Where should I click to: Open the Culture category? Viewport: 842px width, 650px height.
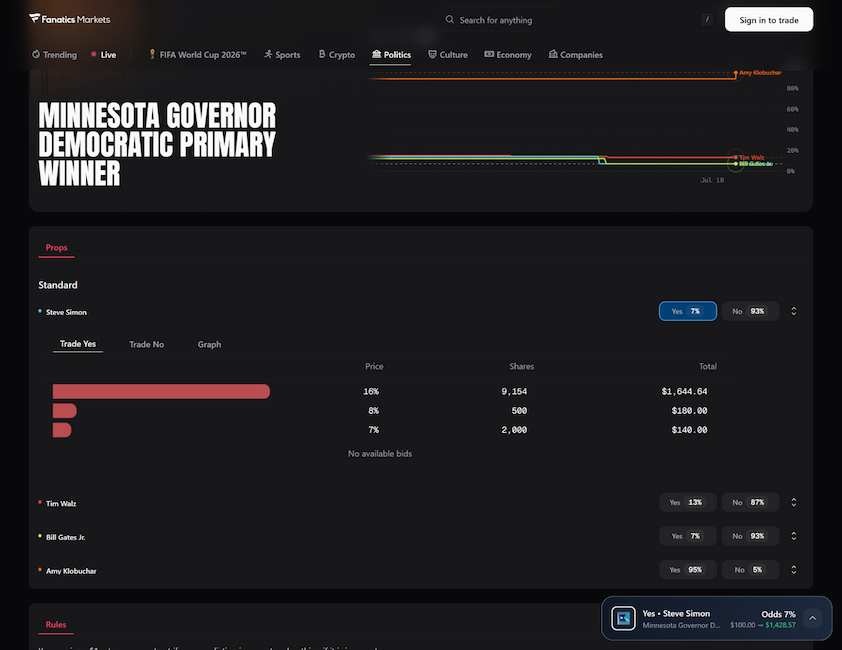coord(448,54)
